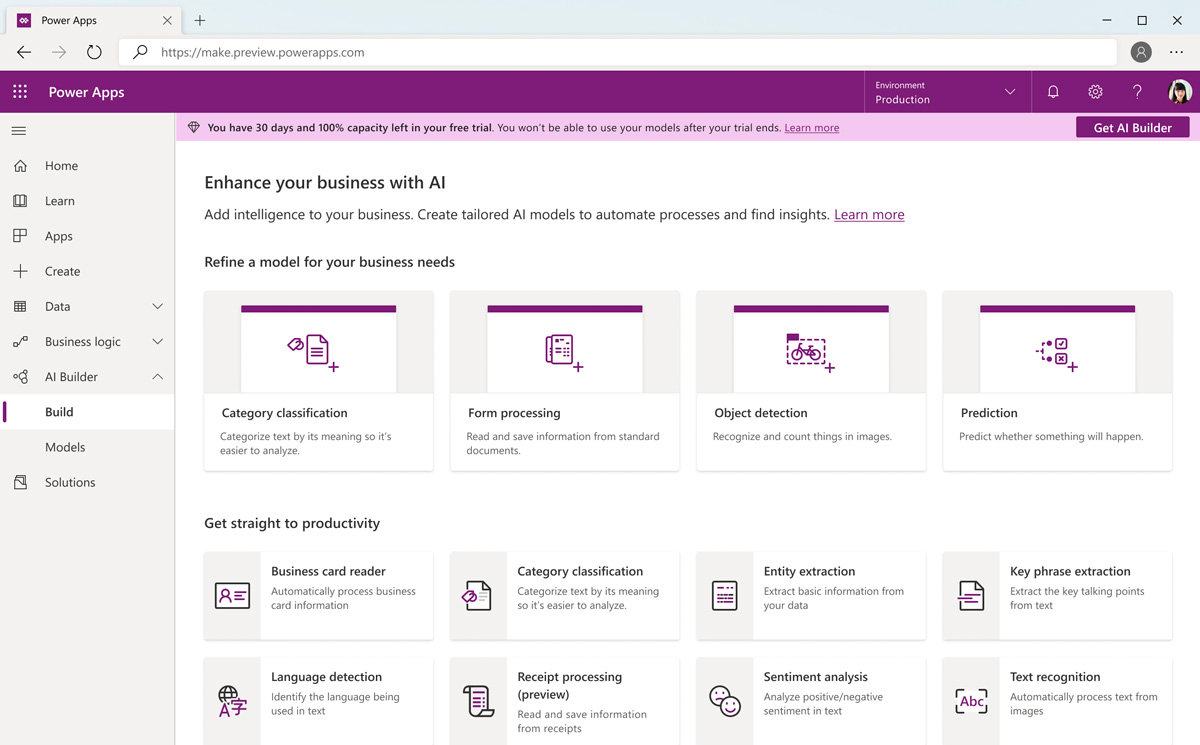Screen dimensions: 1200x745
Task: Open the browser ellipsis menu
Action: [1176, 52]
